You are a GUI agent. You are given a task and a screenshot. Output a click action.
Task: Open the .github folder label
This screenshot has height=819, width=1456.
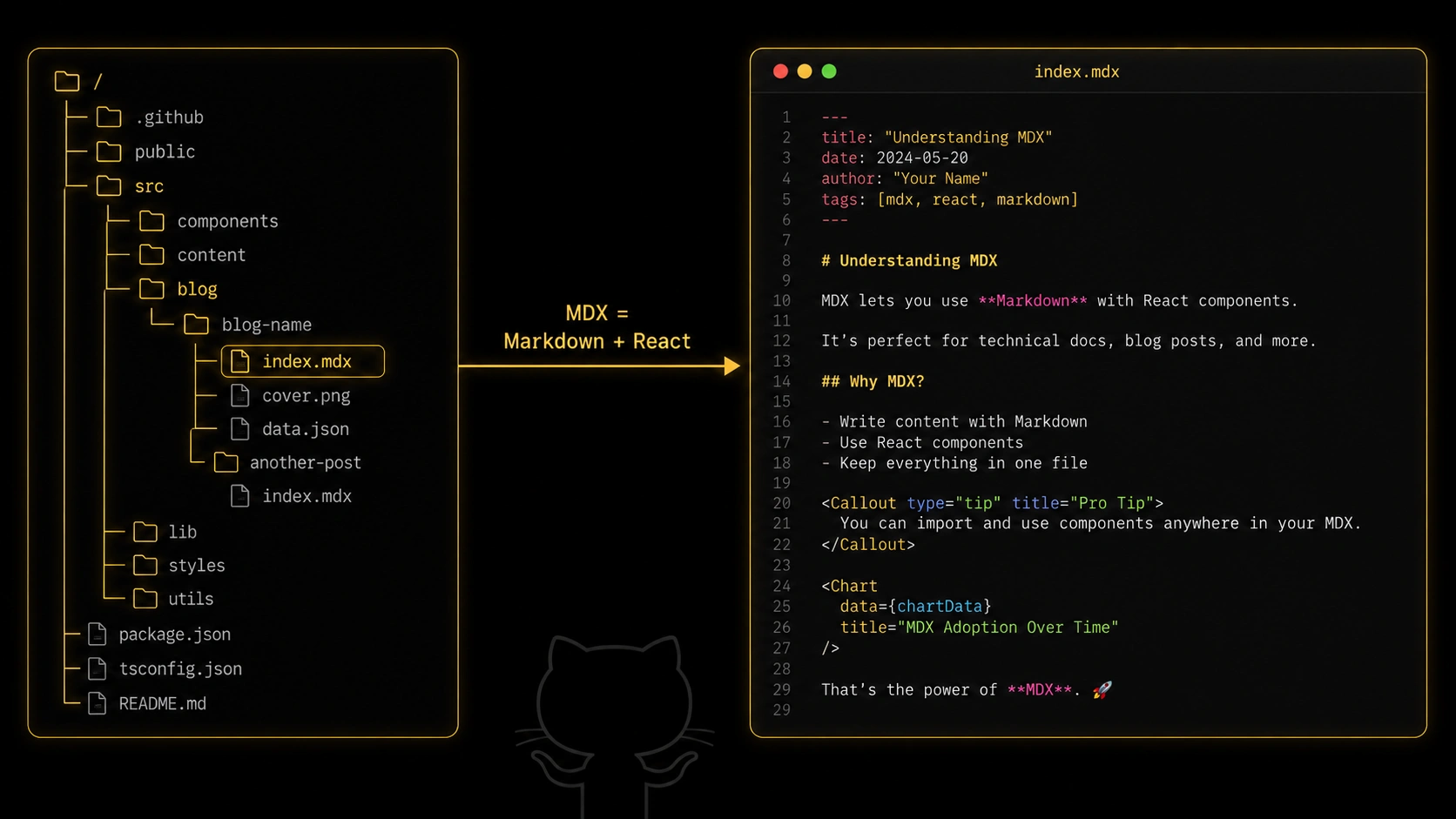(170, 117)
